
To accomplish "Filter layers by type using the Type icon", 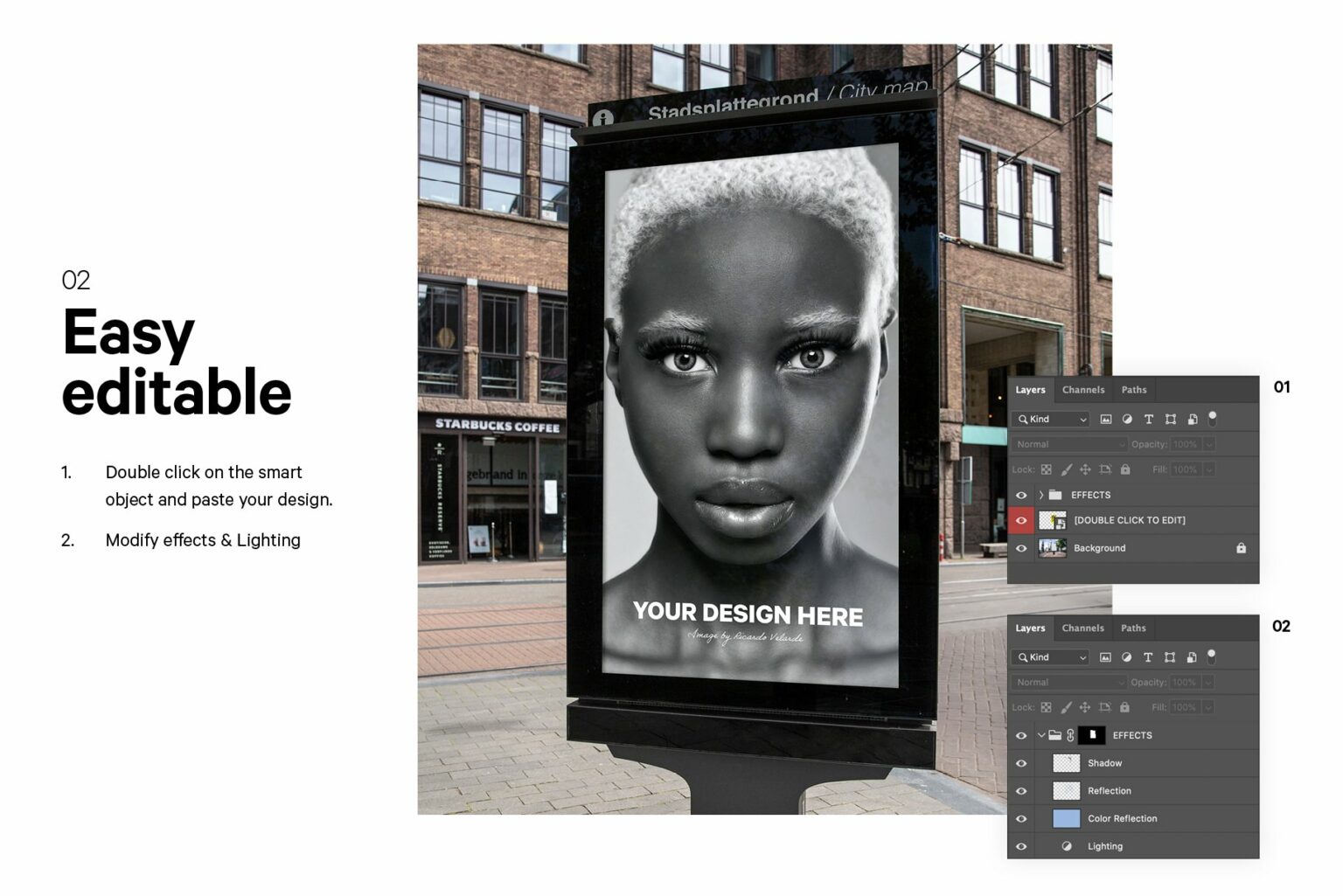I will point(1149,419).
